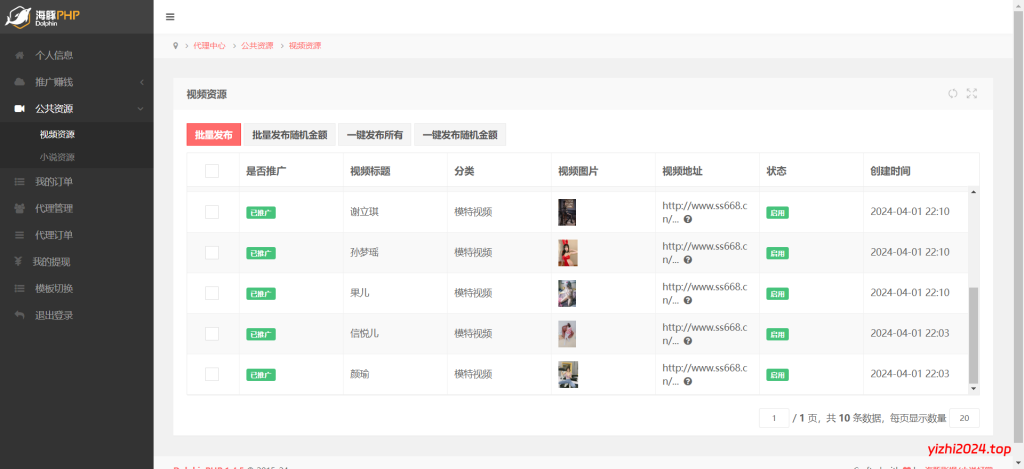The width and height of the screenshot is (1024, 469).
Task: Go to 我的订单 in sidebar
Action: [54, 182]
